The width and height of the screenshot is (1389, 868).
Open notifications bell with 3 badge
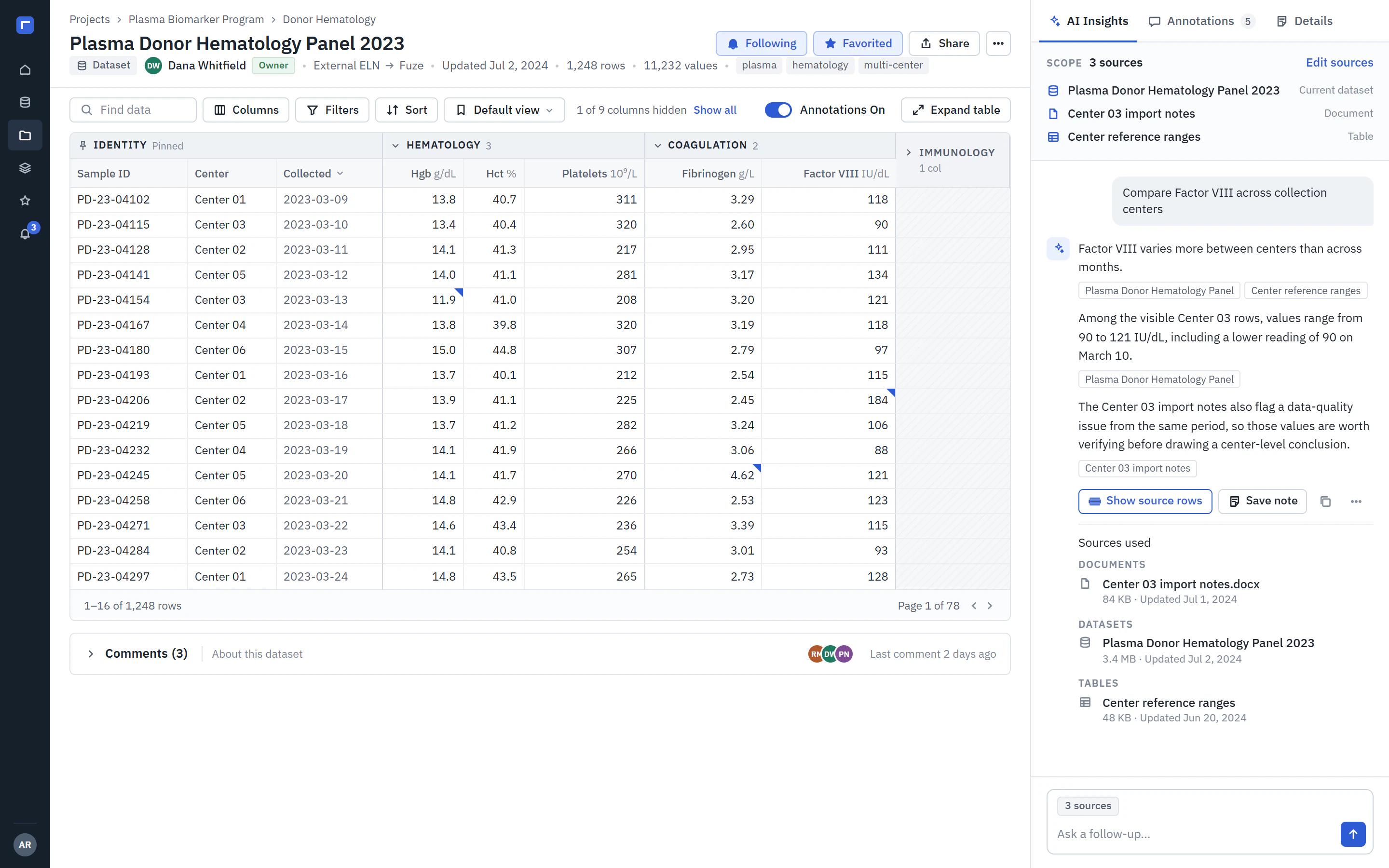(x=25, y=233)
